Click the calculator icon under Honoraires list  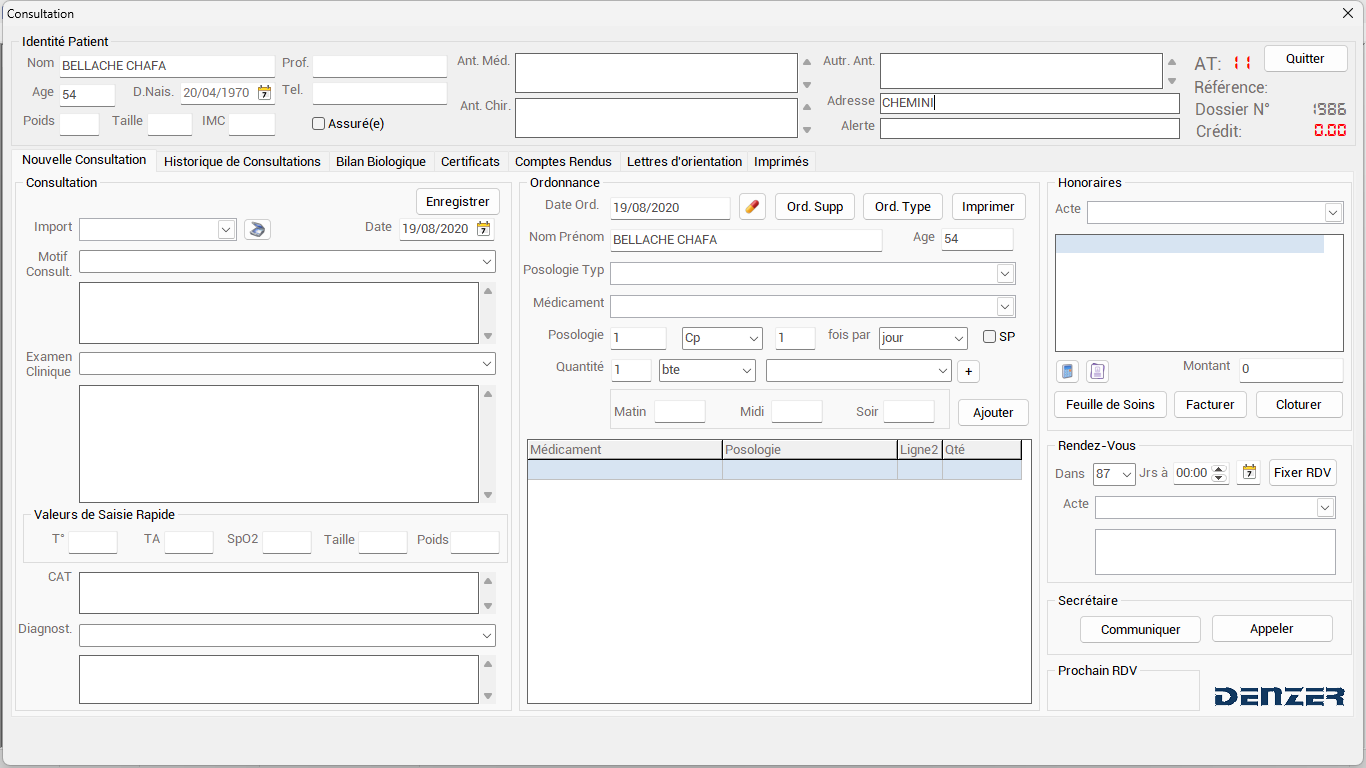[1068, 372]
